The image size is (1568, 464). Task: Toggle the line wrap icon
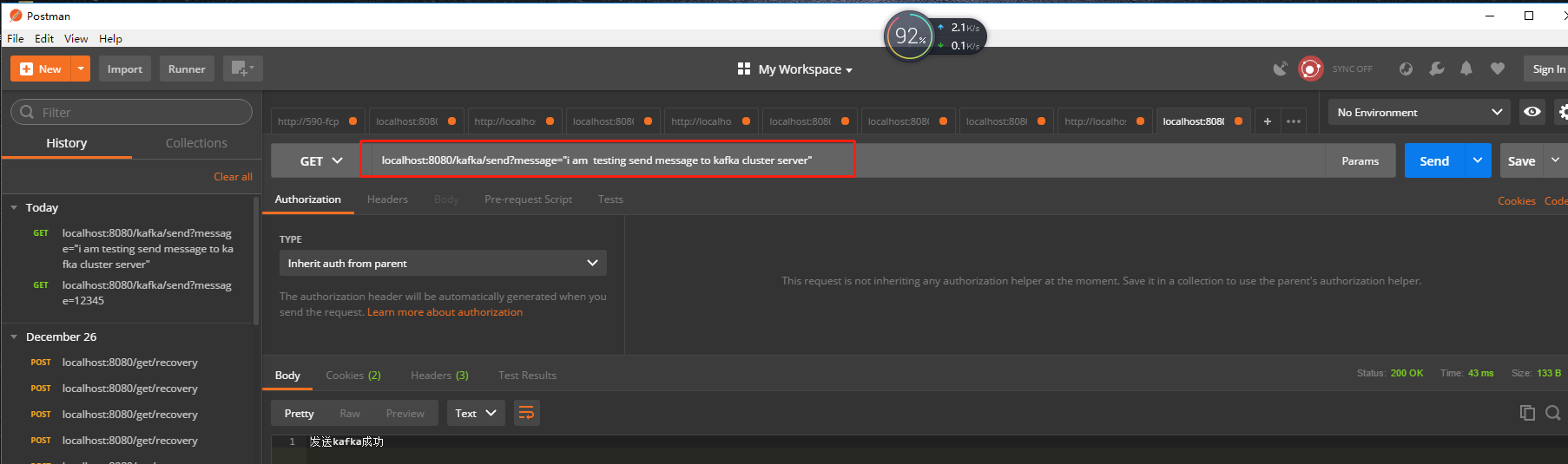click(x=526, y=414)
